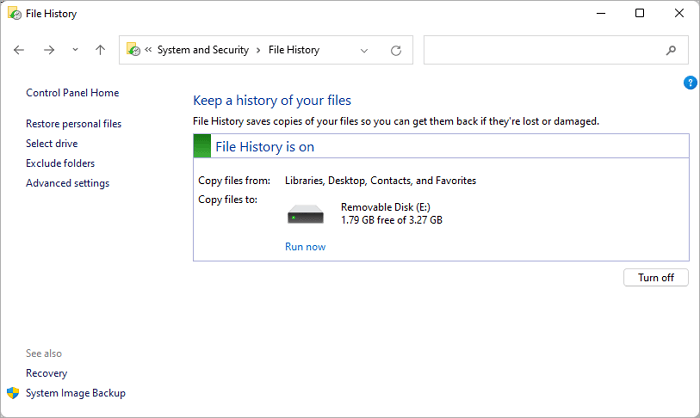Click the search magnifier icon

coord(671,50)
